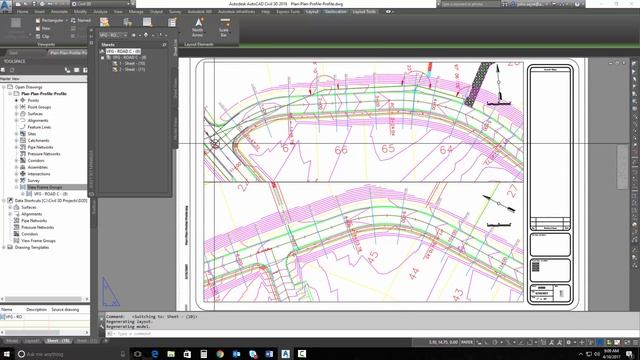Collapse the Data Shortcuts node
This screenshot has width=640, height=360.
(x=4, y=201)
